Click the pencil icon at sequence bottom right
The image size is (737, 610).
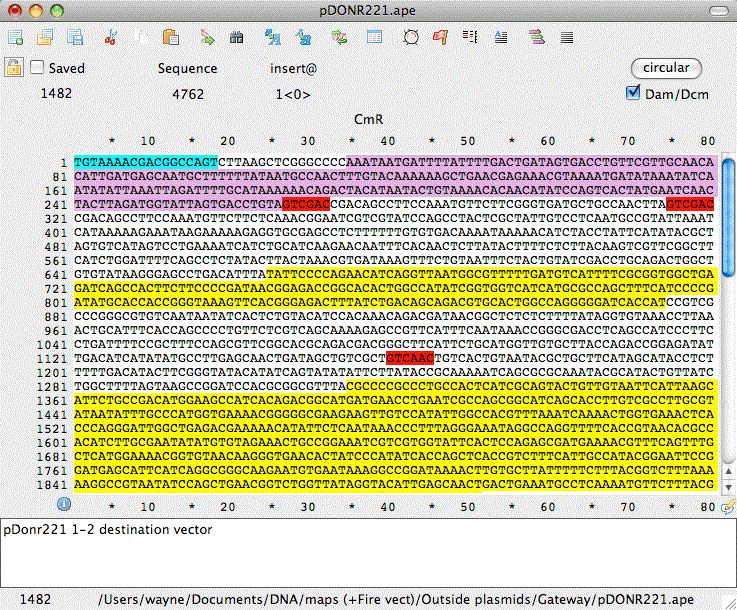[727, 506]
